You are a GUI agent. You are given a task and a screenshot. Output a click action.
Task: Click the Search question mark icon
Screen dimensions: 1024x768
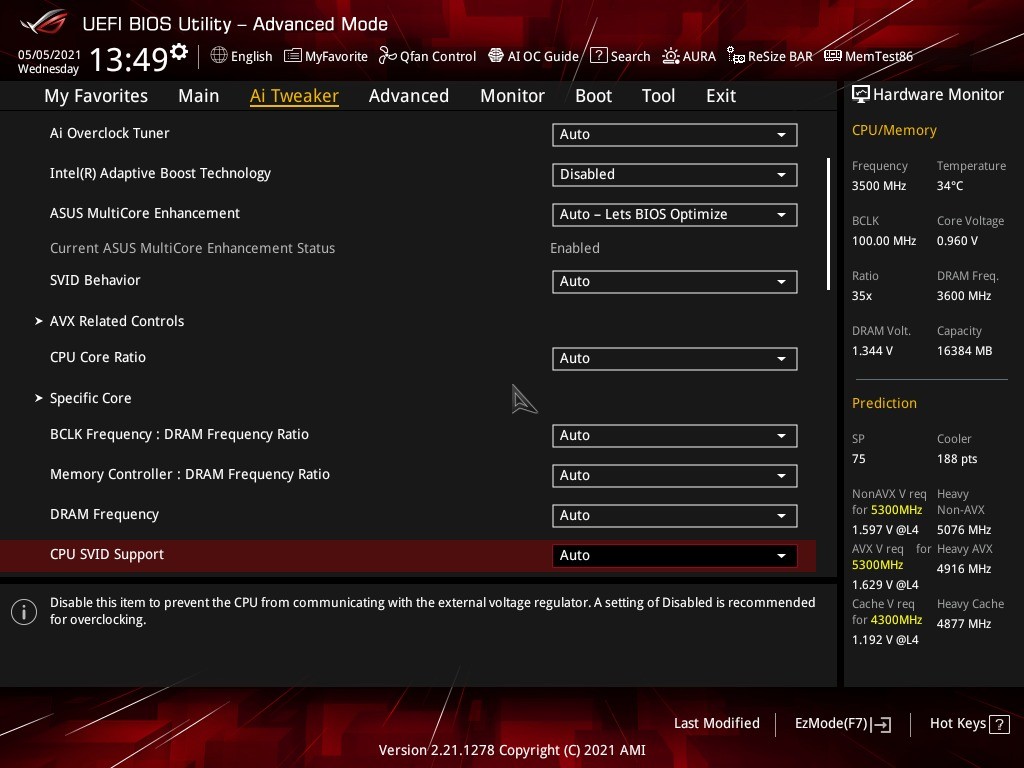(598, 56)
